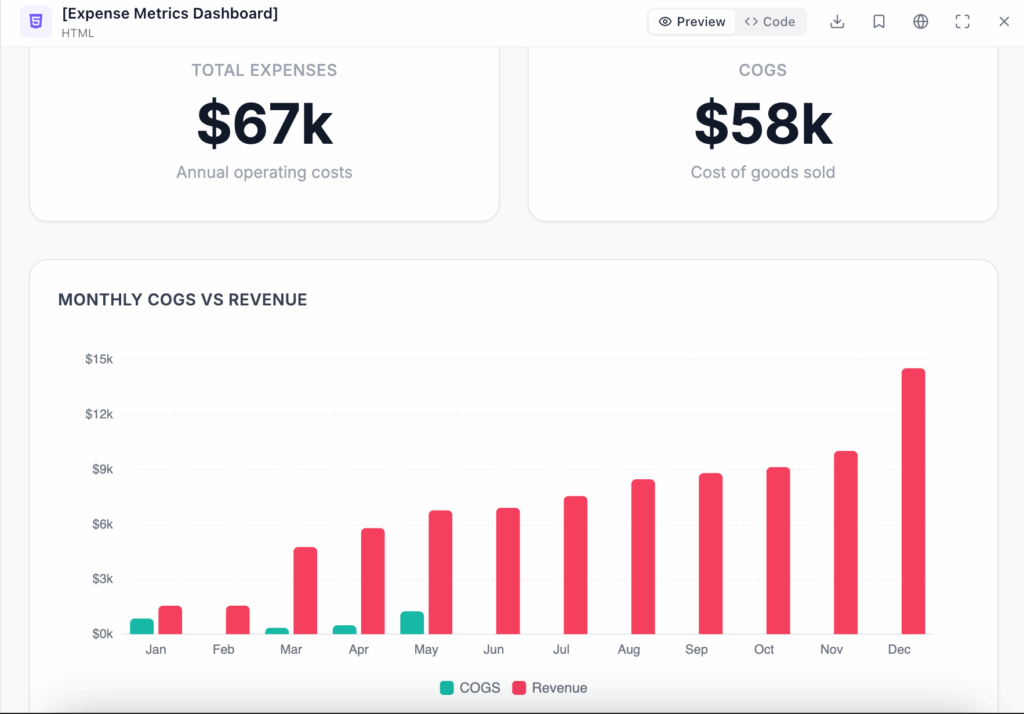Screen dimensions: 1024x714
Task: Click the April COGS bar
Action: click(x=345, y=630)
